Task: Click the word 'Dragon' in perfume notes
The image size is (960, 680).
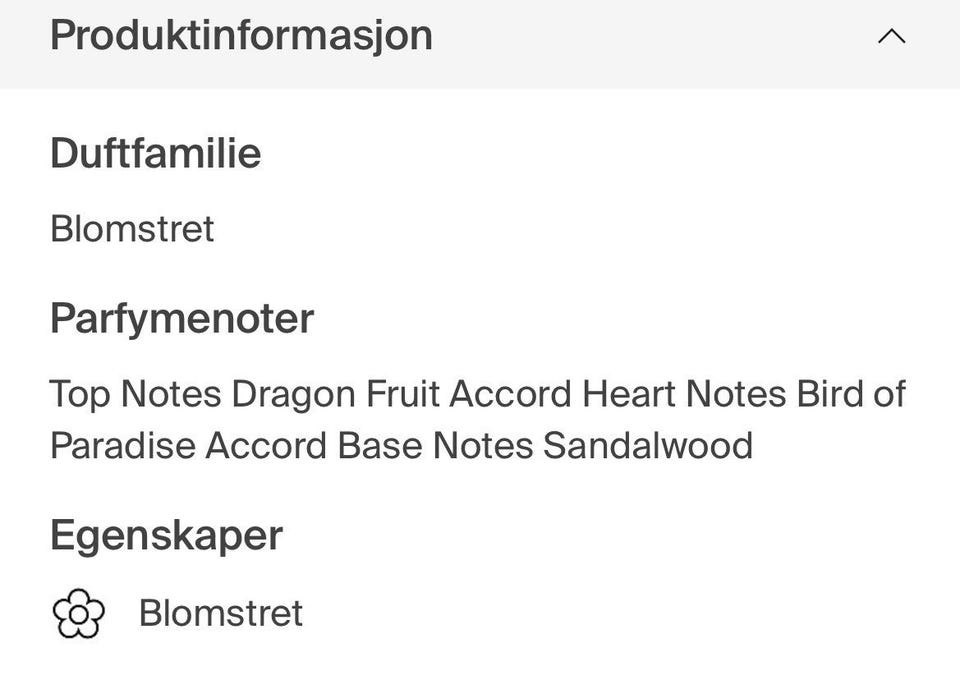Action: (x=293, y=395)
